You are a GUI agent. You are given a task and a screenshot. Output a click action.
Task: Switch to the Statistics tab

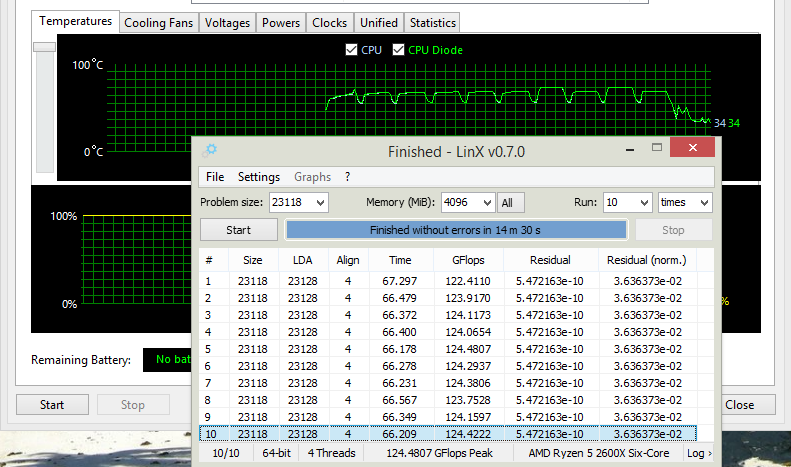(x=432, y=23)
